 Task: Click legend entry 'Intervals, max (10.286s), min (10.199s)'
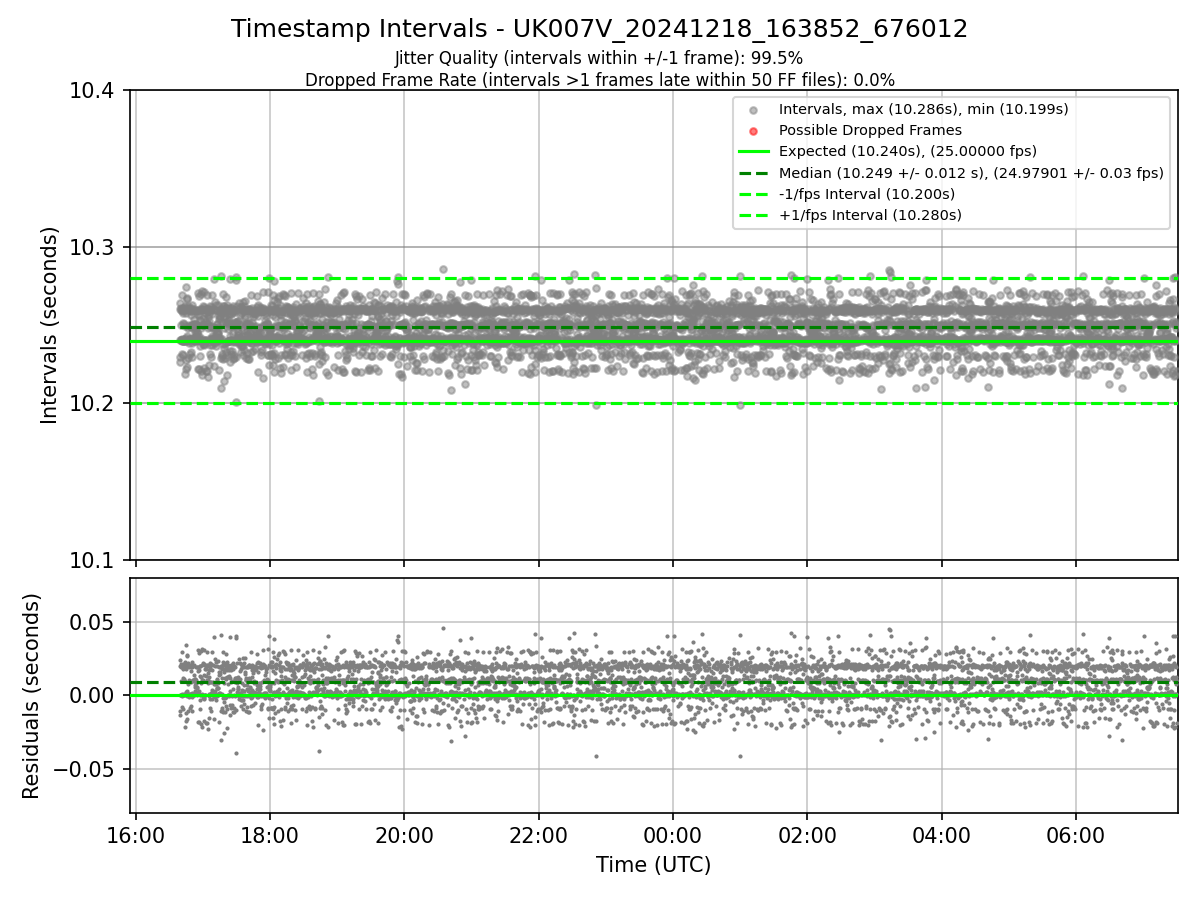tap(923, 109)
